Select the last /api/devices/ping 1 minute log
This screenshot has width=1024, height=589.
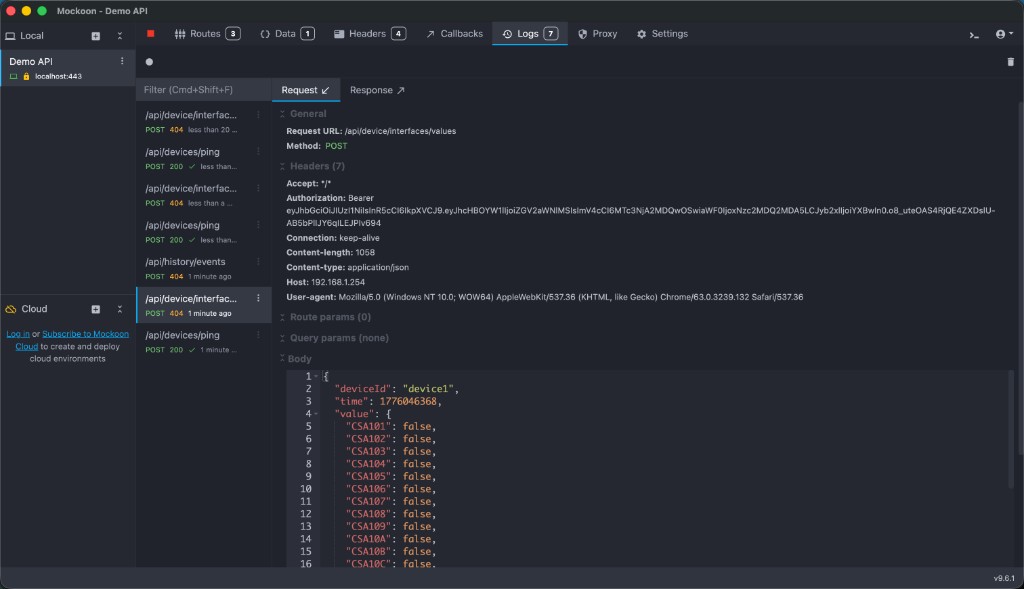point(203,342)
